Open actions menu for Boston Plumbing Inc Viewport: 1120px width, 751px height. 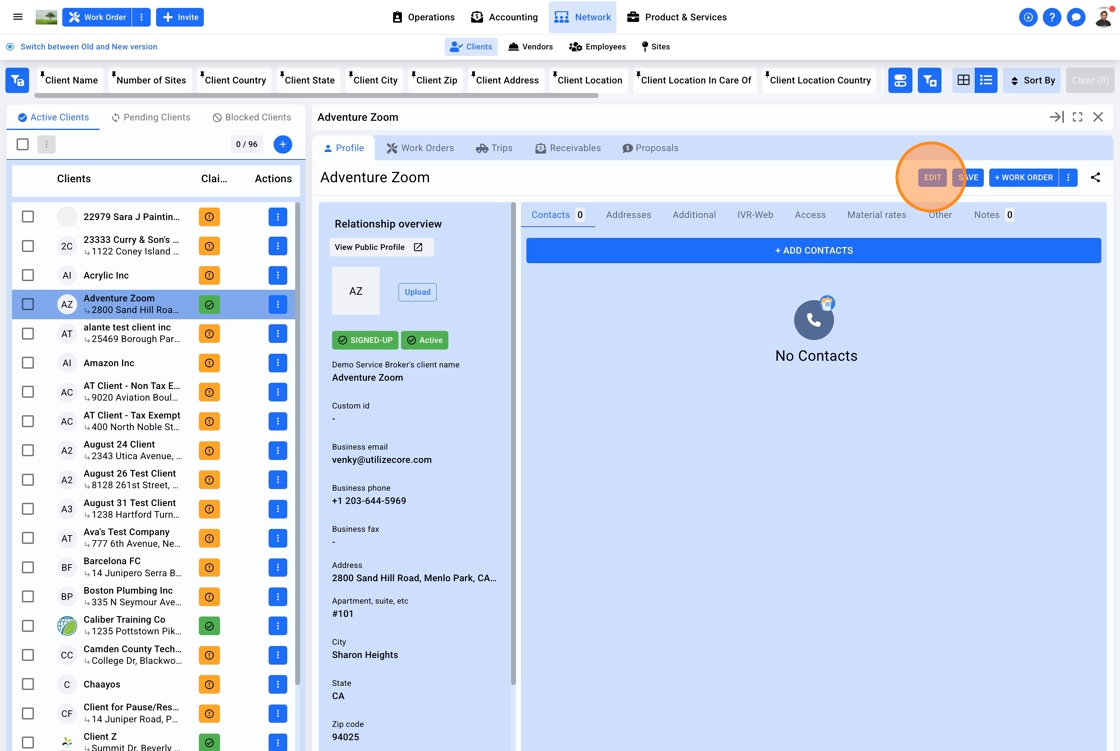tap(278, 597)
